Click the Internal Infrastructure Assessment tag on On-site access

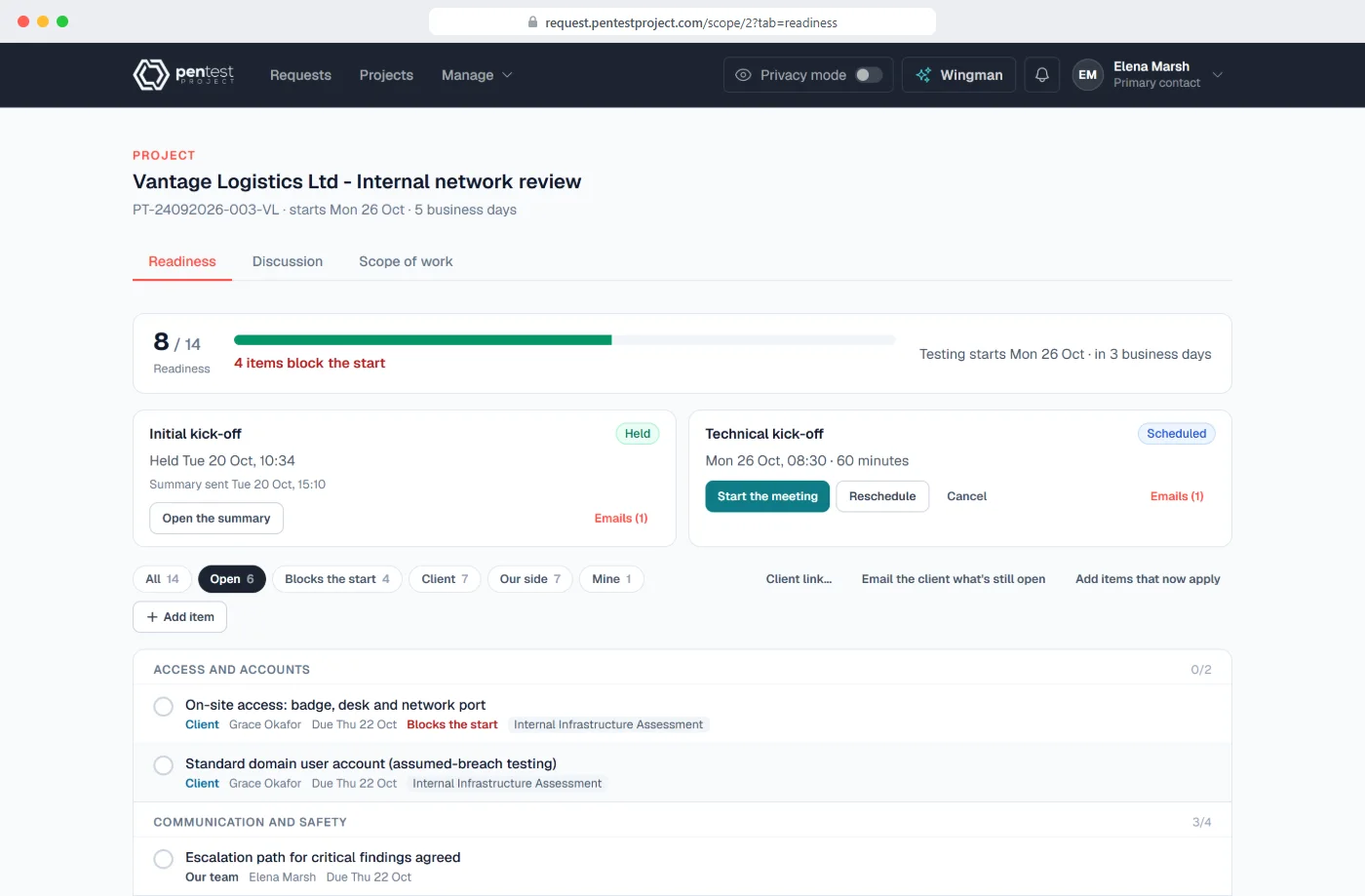[x=608, y=725]
